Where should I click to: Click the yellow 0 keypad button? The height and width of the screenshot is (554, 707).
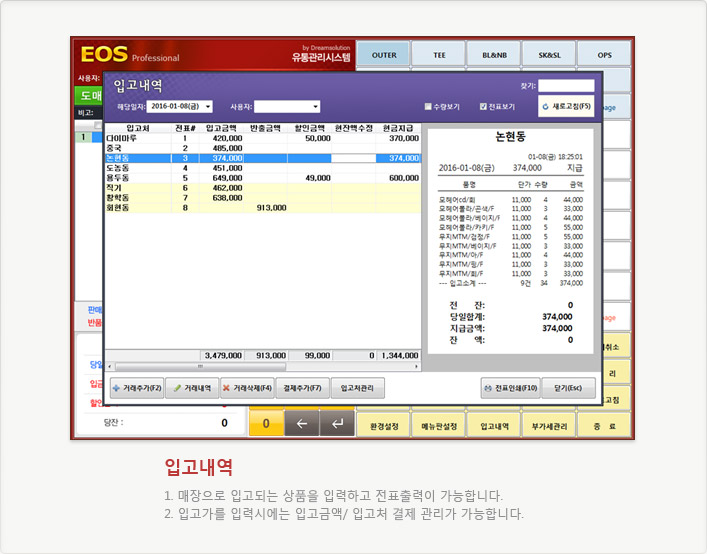click(266, 423)
